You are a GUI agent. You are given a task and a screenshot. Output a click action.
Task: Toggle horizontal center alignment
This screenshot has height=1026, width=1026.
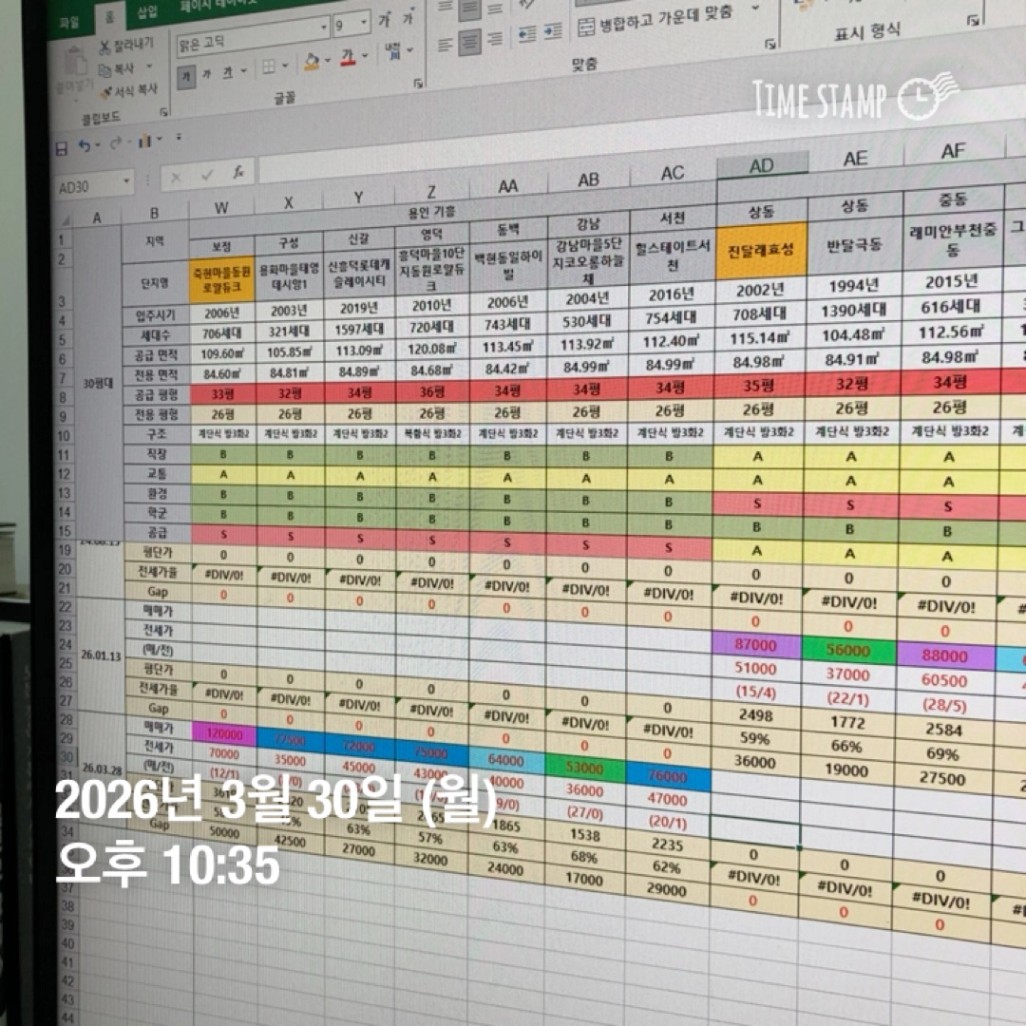click(469, 42)
